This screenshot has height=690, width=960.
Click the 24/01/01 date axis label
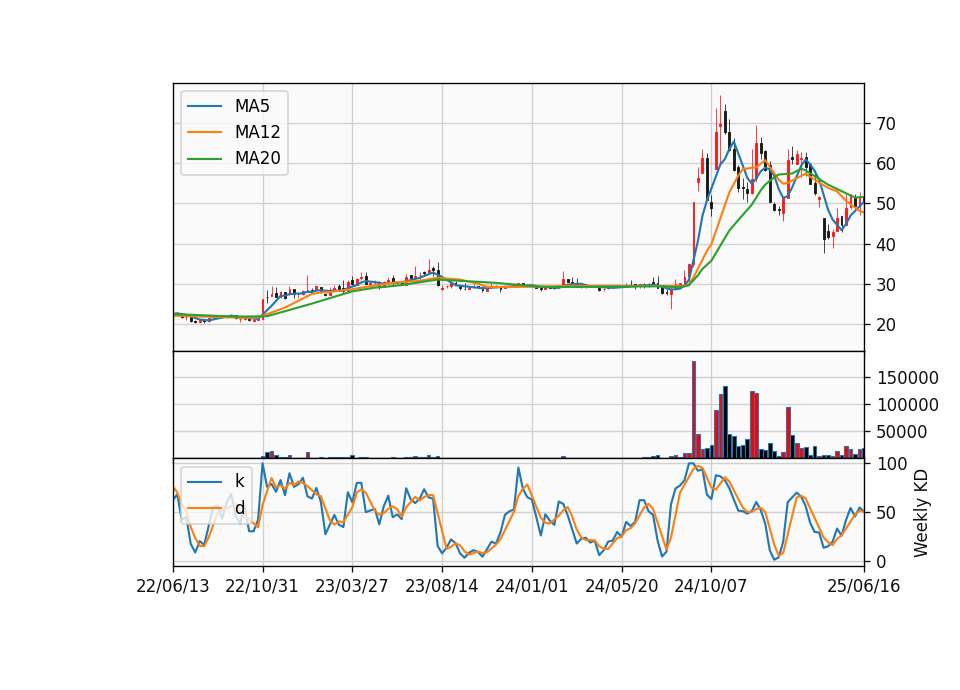[531, 586]
